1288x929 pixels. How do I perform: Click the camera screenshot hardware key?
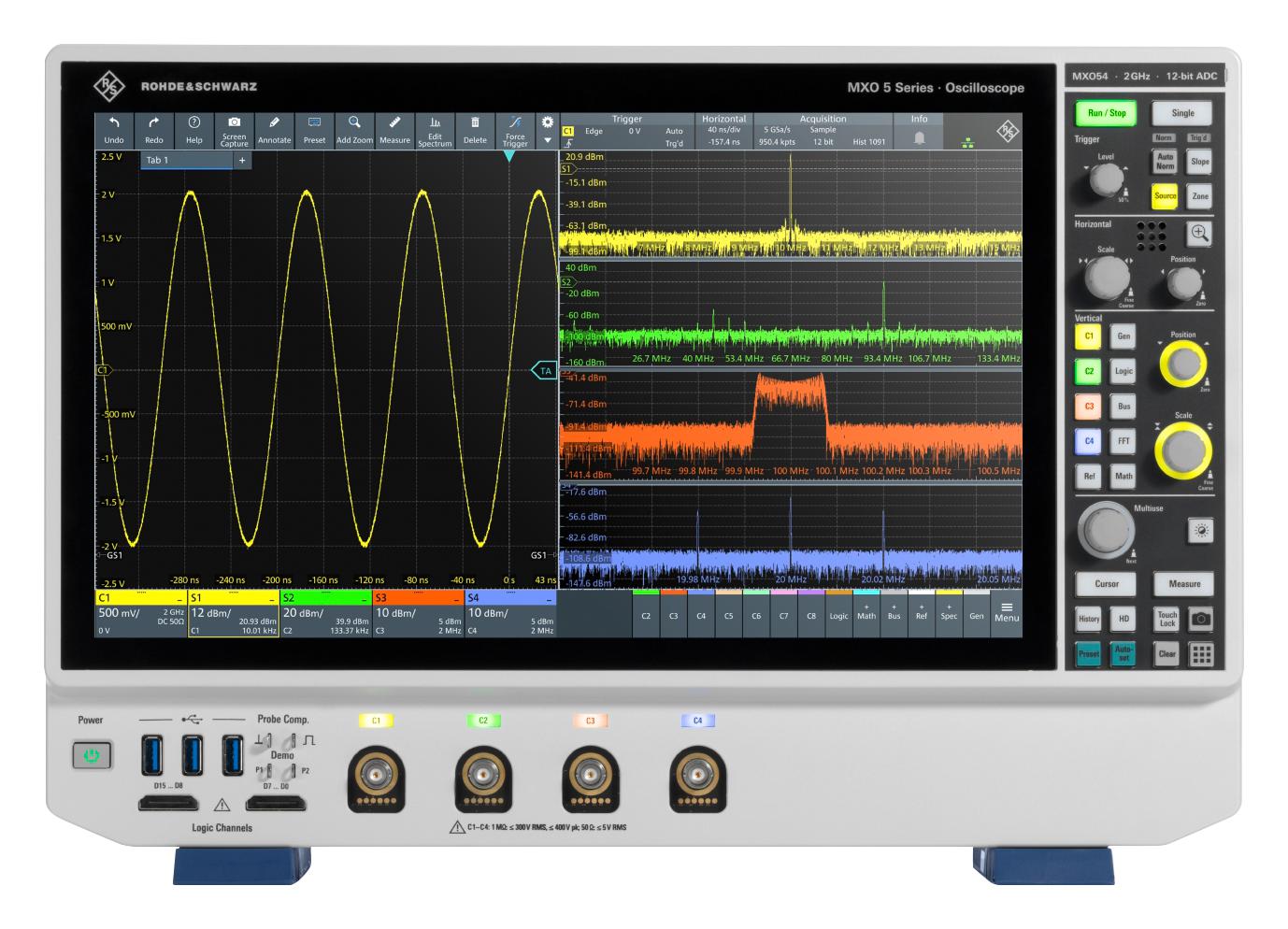click(x=1201, y=619)
